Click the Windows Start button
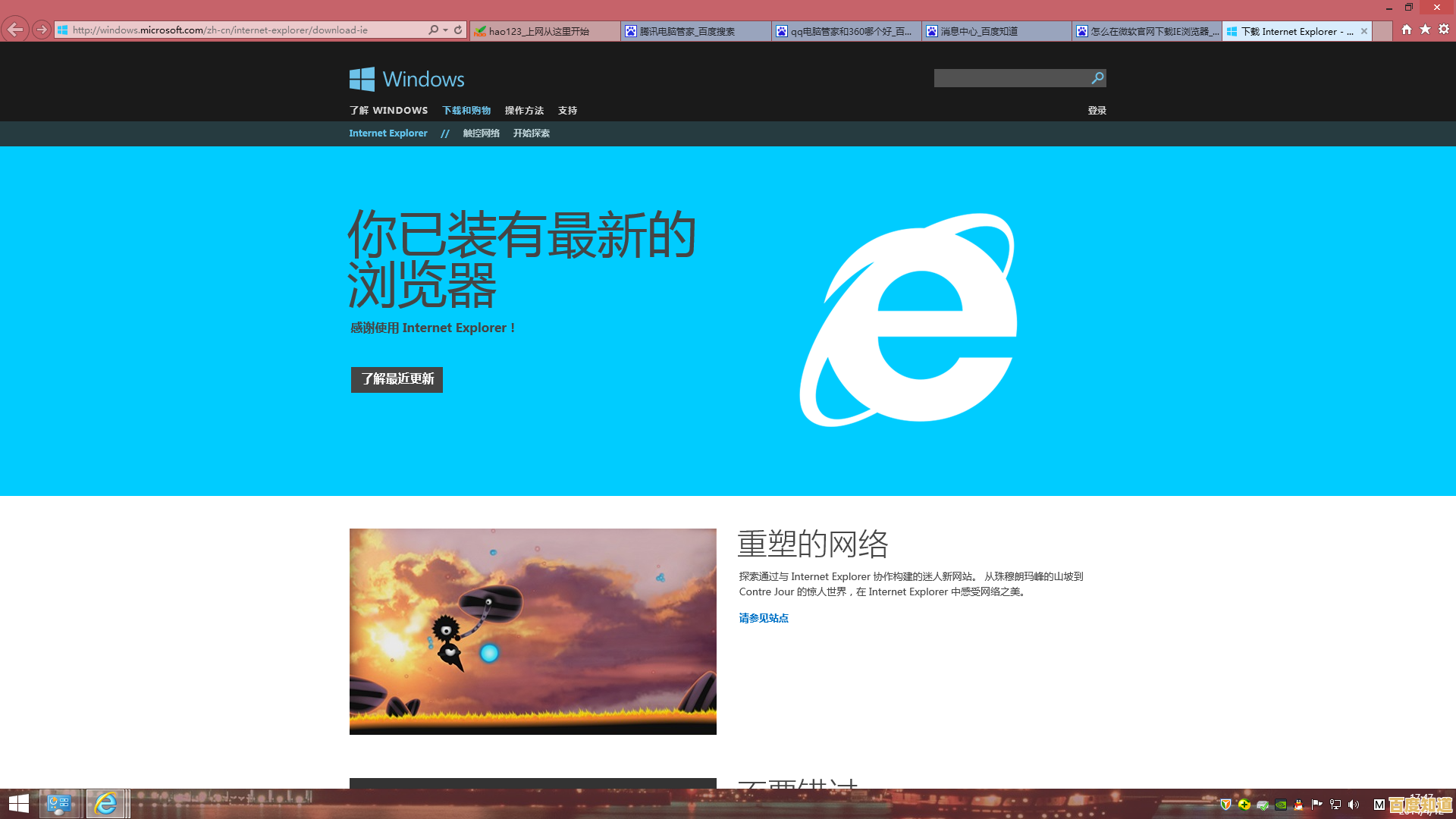Image resolution: width=1456 pixels, height=819 pixels. coord(17,803)
